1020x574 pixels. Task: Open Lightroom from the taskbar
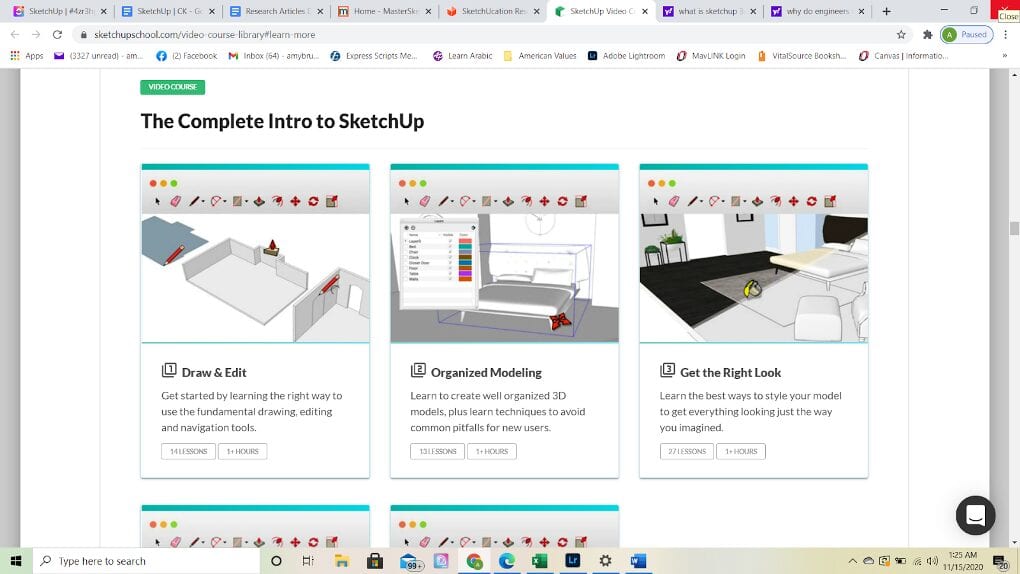pos(572,561)
